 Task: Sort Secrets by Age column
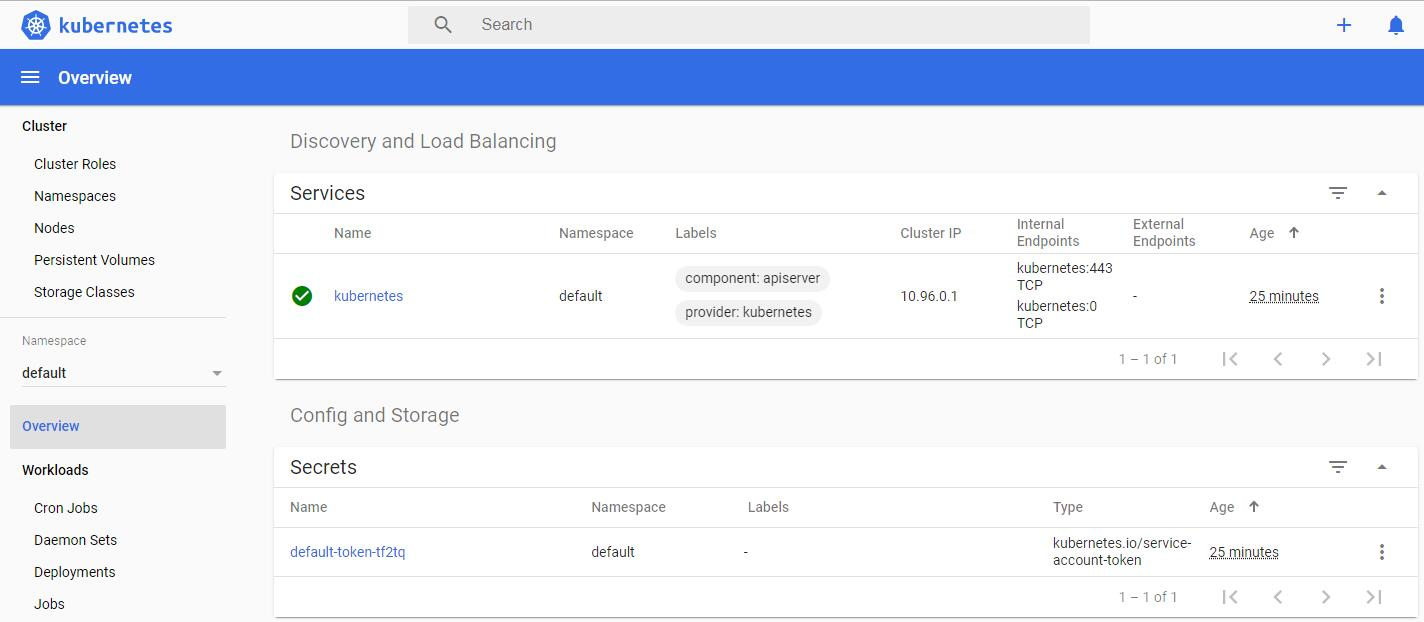(x=1222, y=507)
